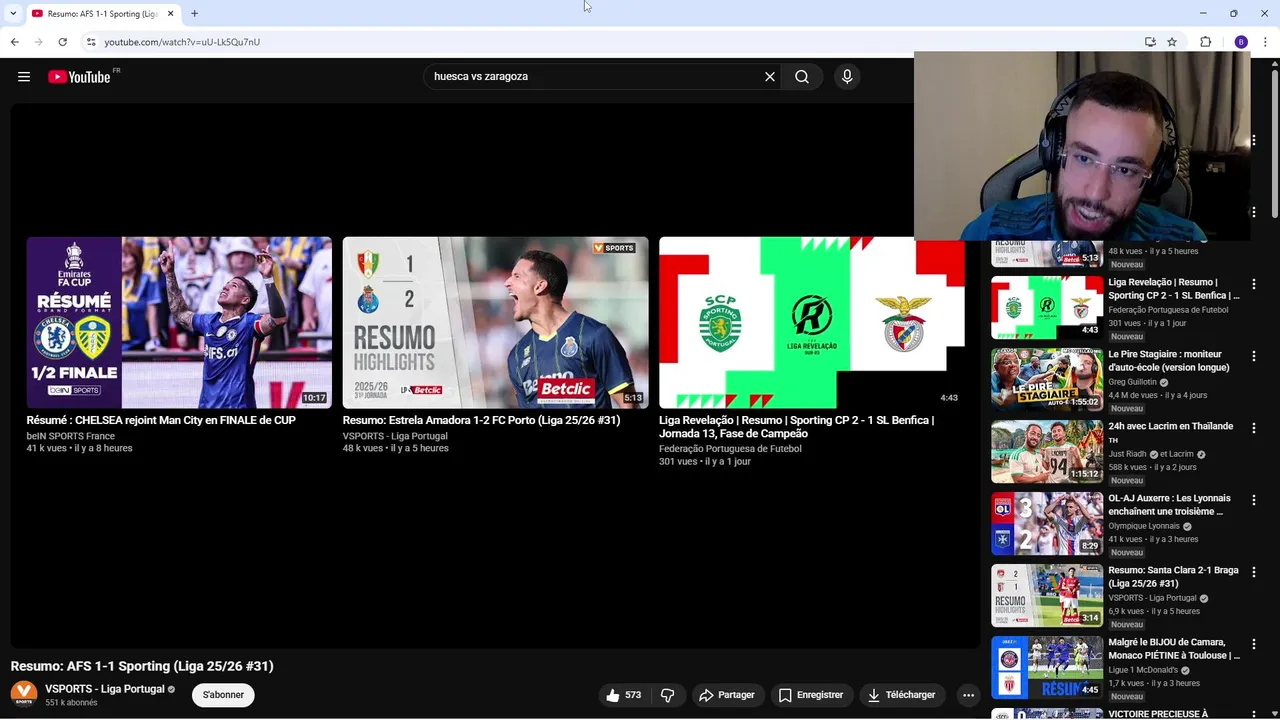The width and height of the screenshot is (1280, 720).
Task: Open options menu for Liga Revelação sidebar video
Action: click(1254, 284)
